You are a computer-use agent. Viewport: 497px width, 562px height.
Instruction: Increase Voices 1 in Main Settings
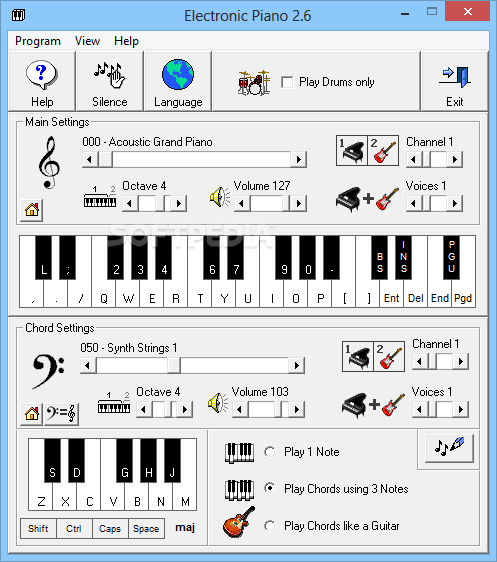click(x=455, y=204)
